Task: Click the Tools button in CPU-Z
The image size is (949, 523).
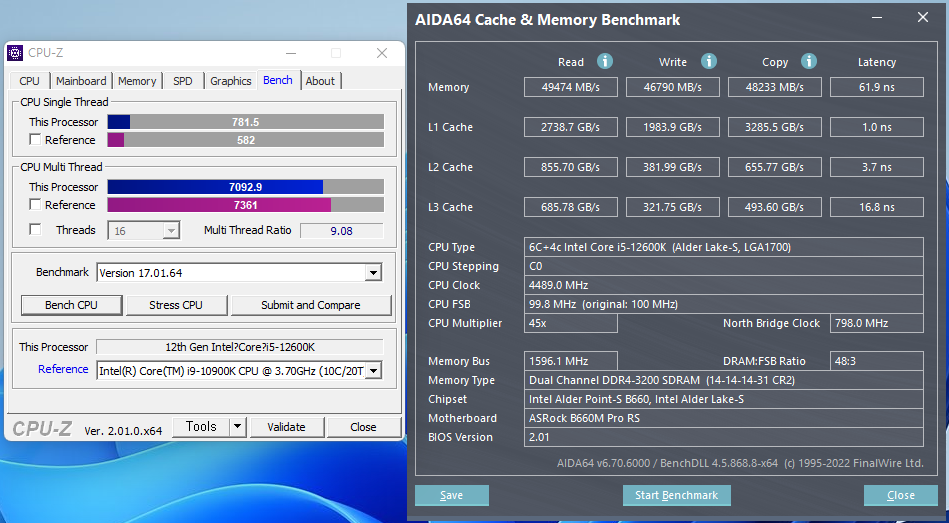Action: coord(202,427)
